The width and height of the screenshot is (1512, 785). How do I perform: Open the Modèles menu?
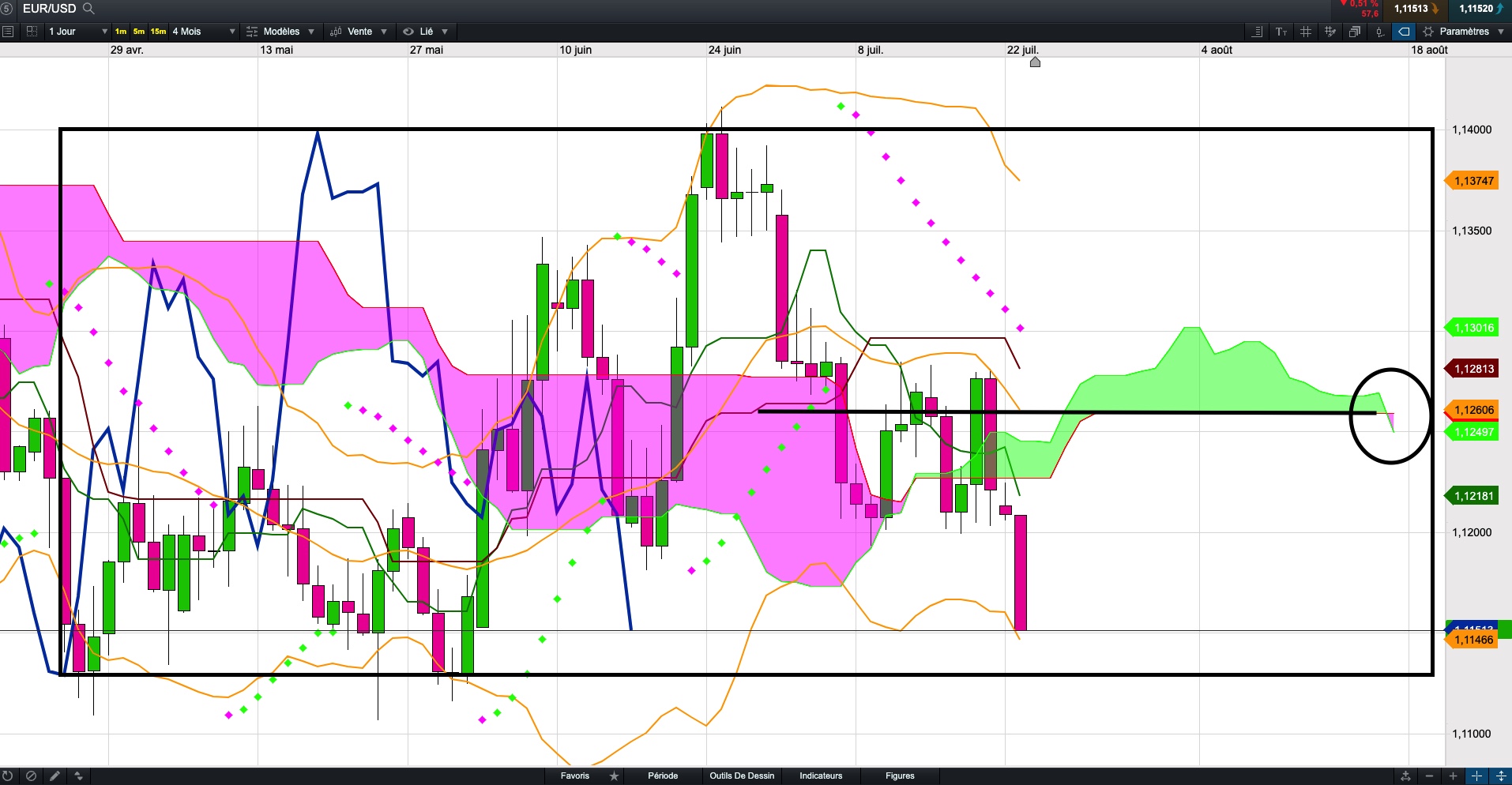pyautogui.click(x=280, y=32)
